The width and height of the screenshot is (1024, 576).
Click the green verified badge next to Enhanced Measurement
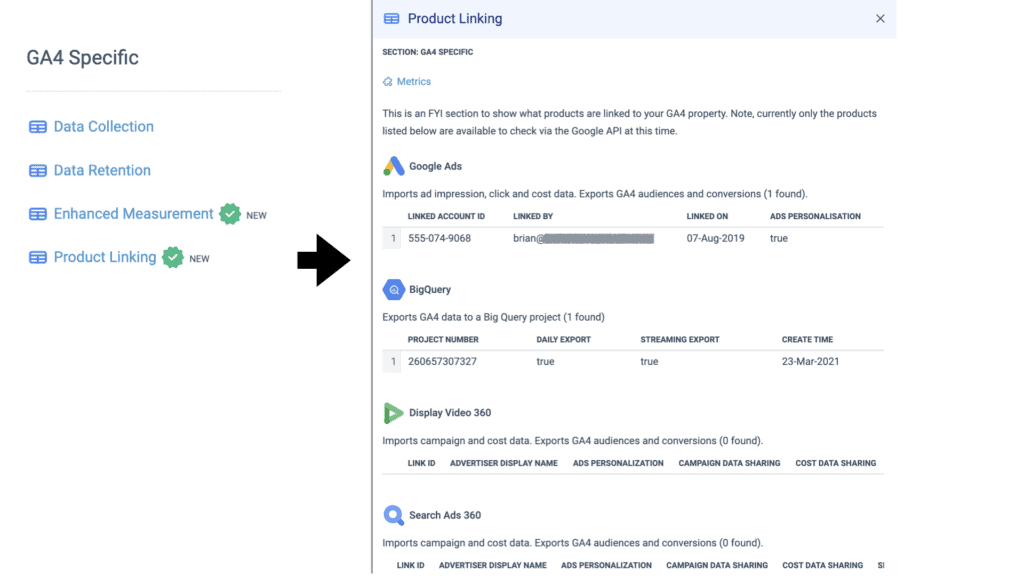tap(230, 214)
